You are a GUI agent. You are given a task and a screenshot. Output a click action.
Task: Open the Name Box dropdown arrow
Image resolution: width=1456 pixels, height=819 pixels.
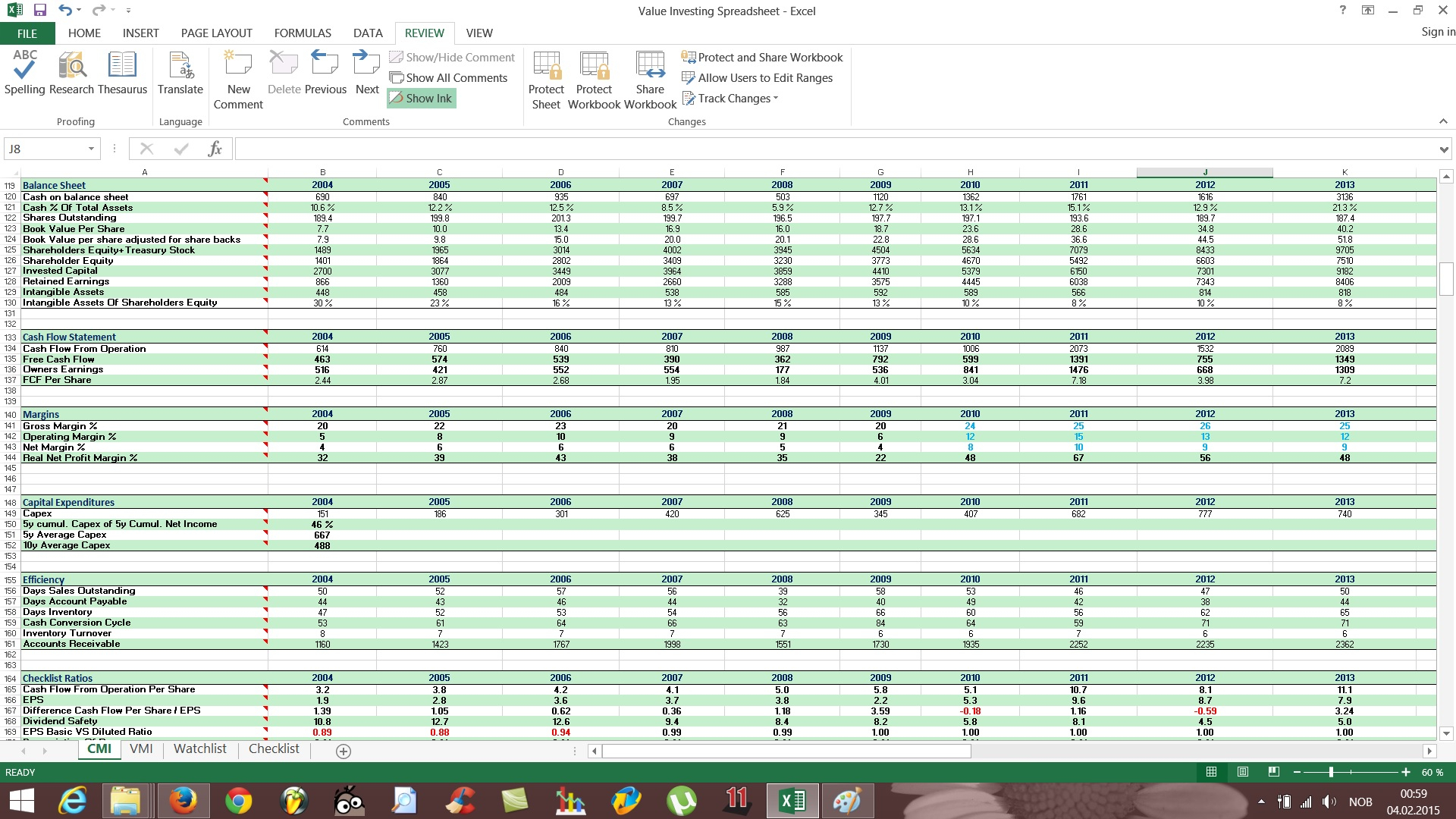pyautogui.click(x=91, y=149)
